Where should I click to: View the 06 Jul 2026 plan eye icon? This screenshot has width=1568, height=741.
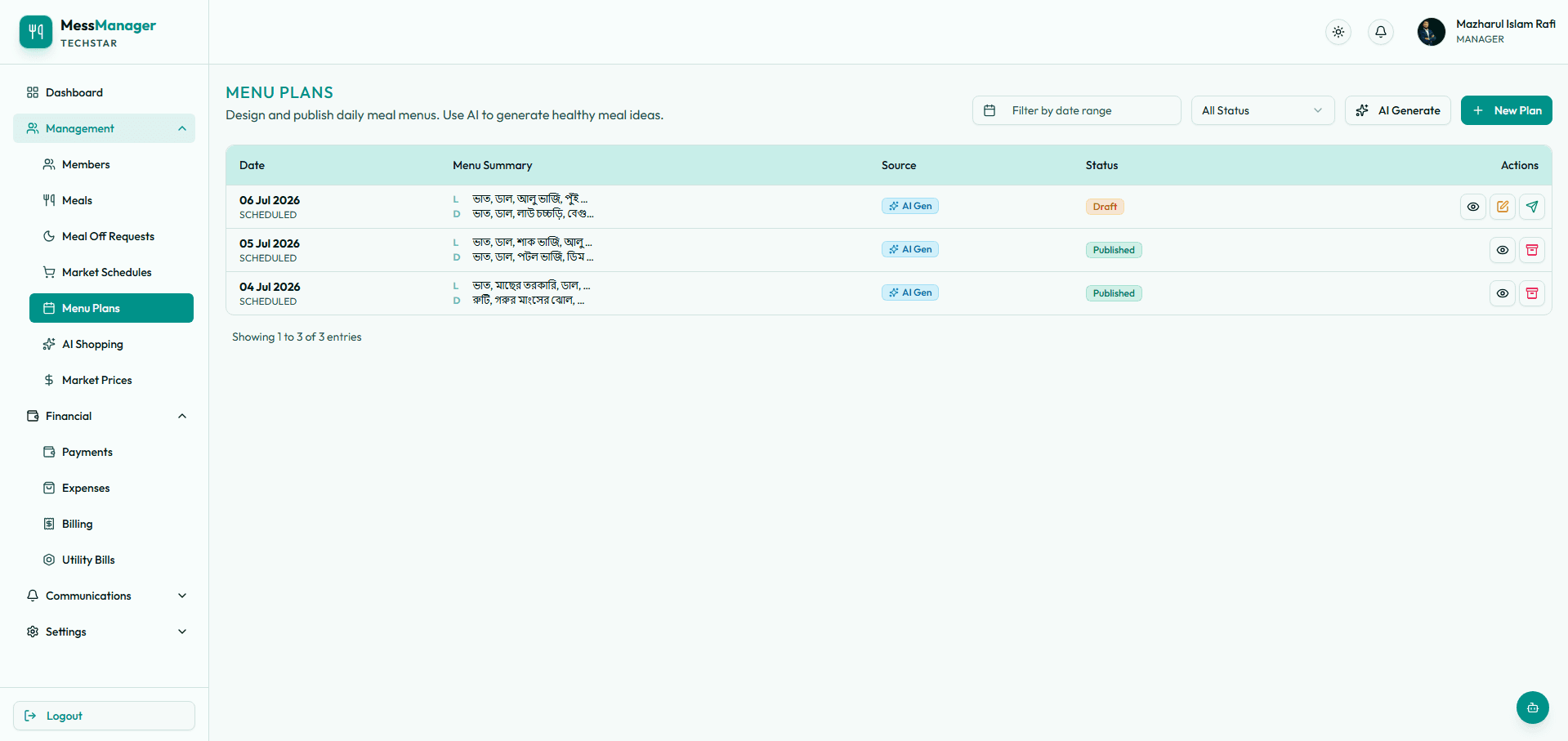click(x=1473, y=207)
